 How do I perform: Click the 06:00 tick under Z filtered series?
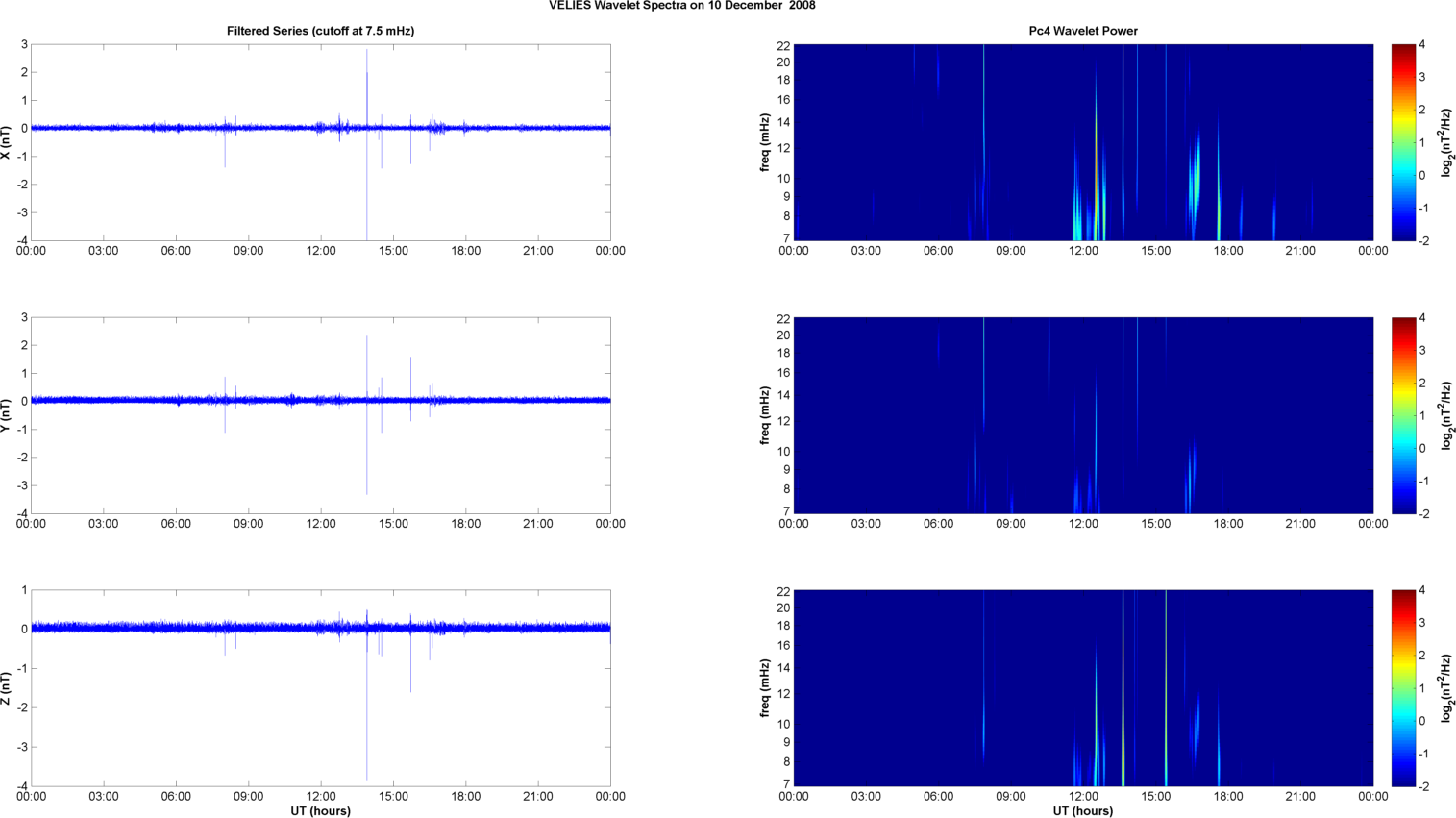pos(176,797)
